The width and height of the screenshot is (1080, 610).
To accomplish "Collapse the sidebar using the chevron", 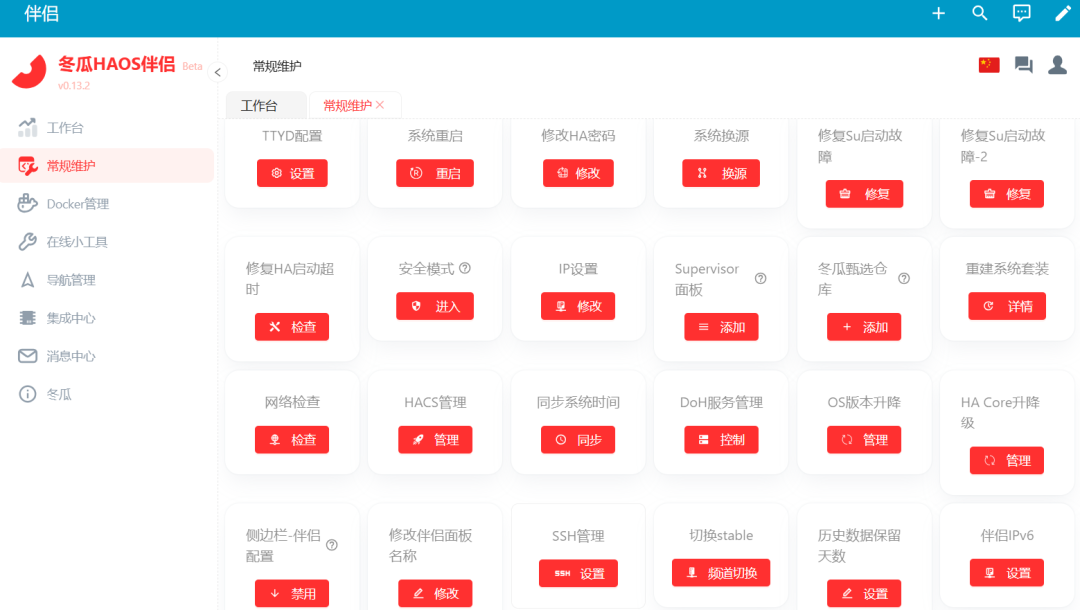I will point(216,71).
